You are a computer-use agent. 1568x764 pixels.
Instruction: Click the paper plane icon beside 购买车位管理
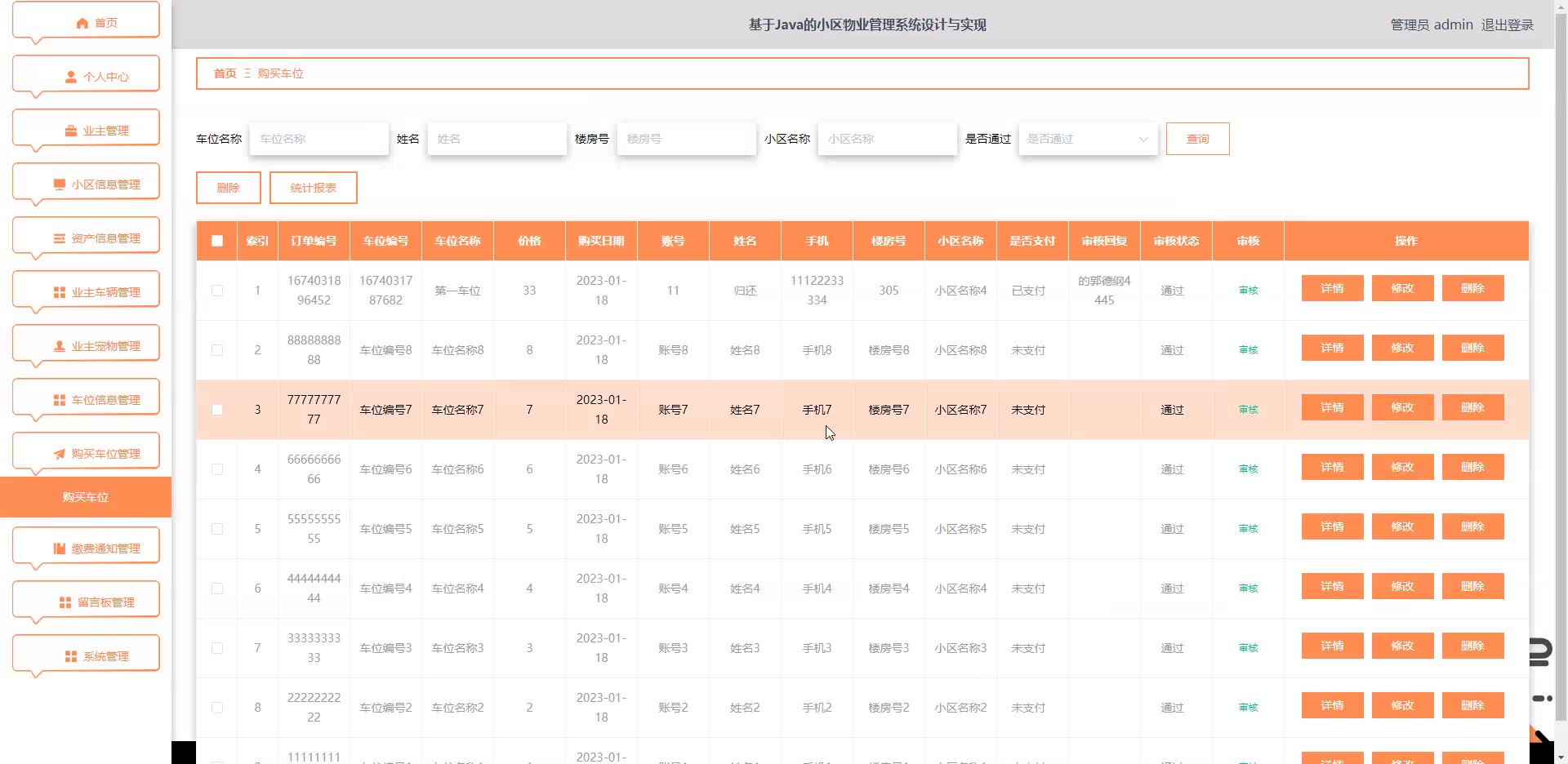pos(60,454)
